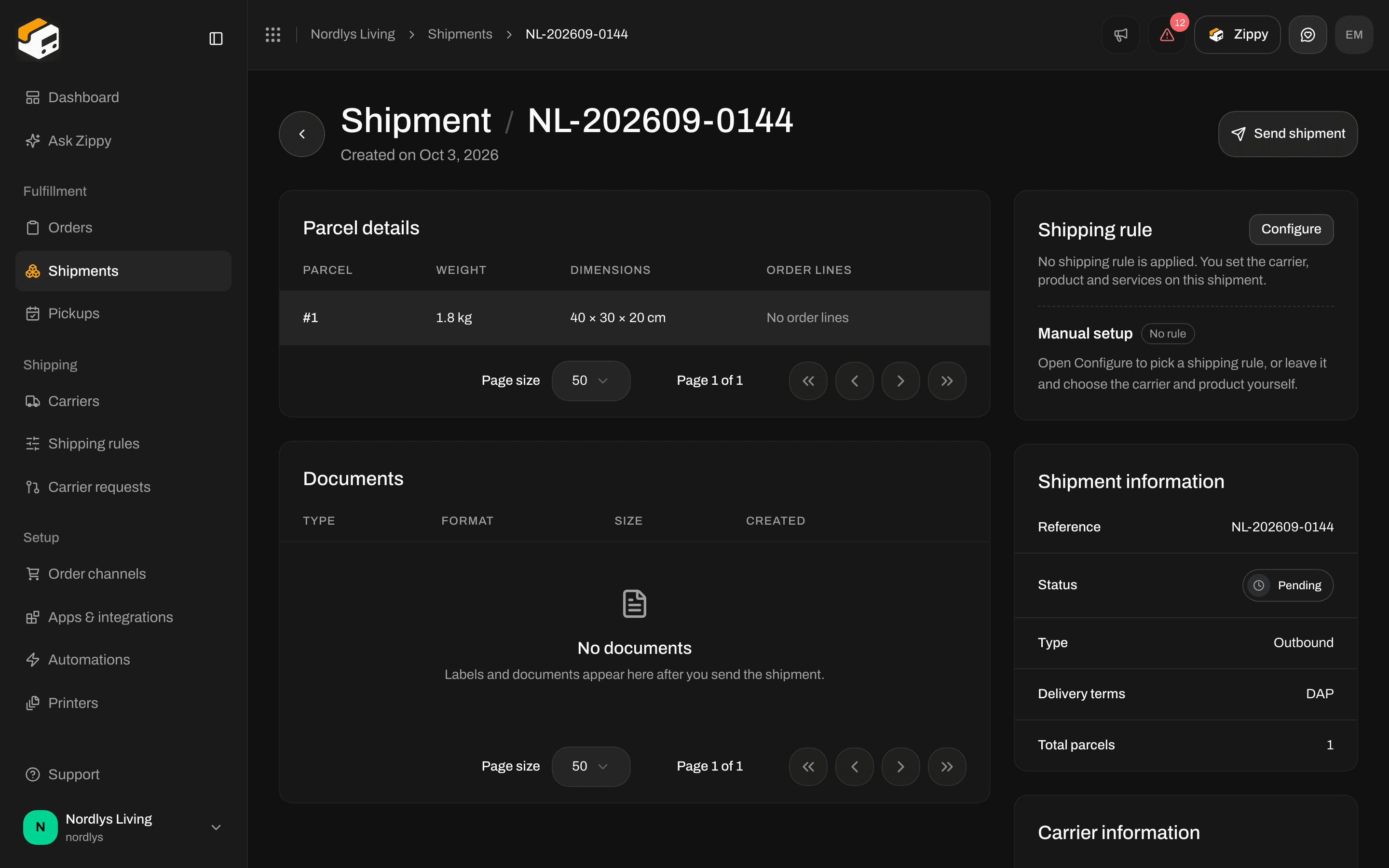The image size is (1389, 868).
Task: Go to previous page of Documents
Action: coord(854,766)
